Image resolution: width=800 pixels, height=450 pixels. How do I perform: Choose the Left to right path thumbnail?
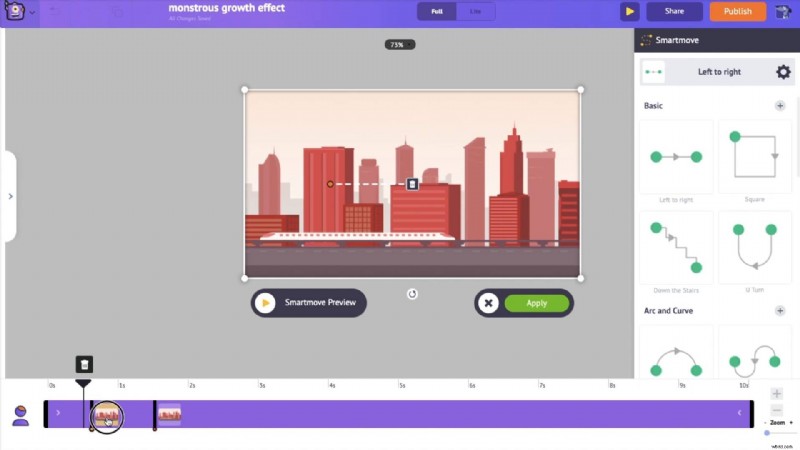pyautogui.click(x=676, y=157)
